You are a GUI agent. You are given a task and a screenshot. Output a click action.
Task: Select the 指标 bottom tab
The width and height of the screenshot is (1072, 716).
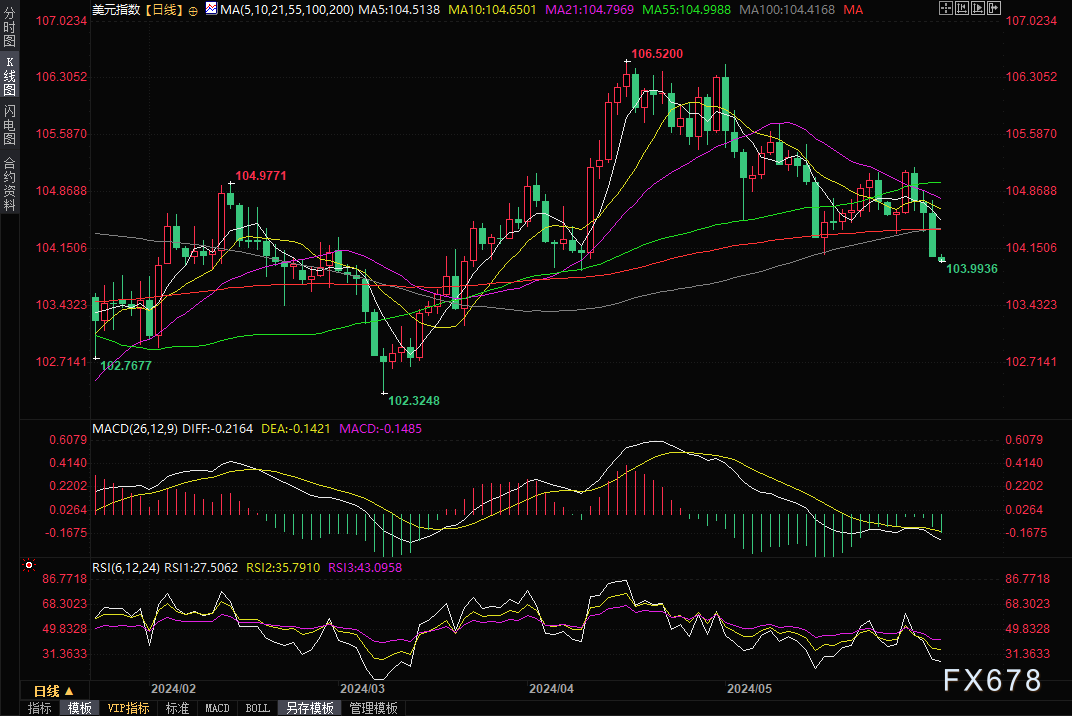pos(40,708)
